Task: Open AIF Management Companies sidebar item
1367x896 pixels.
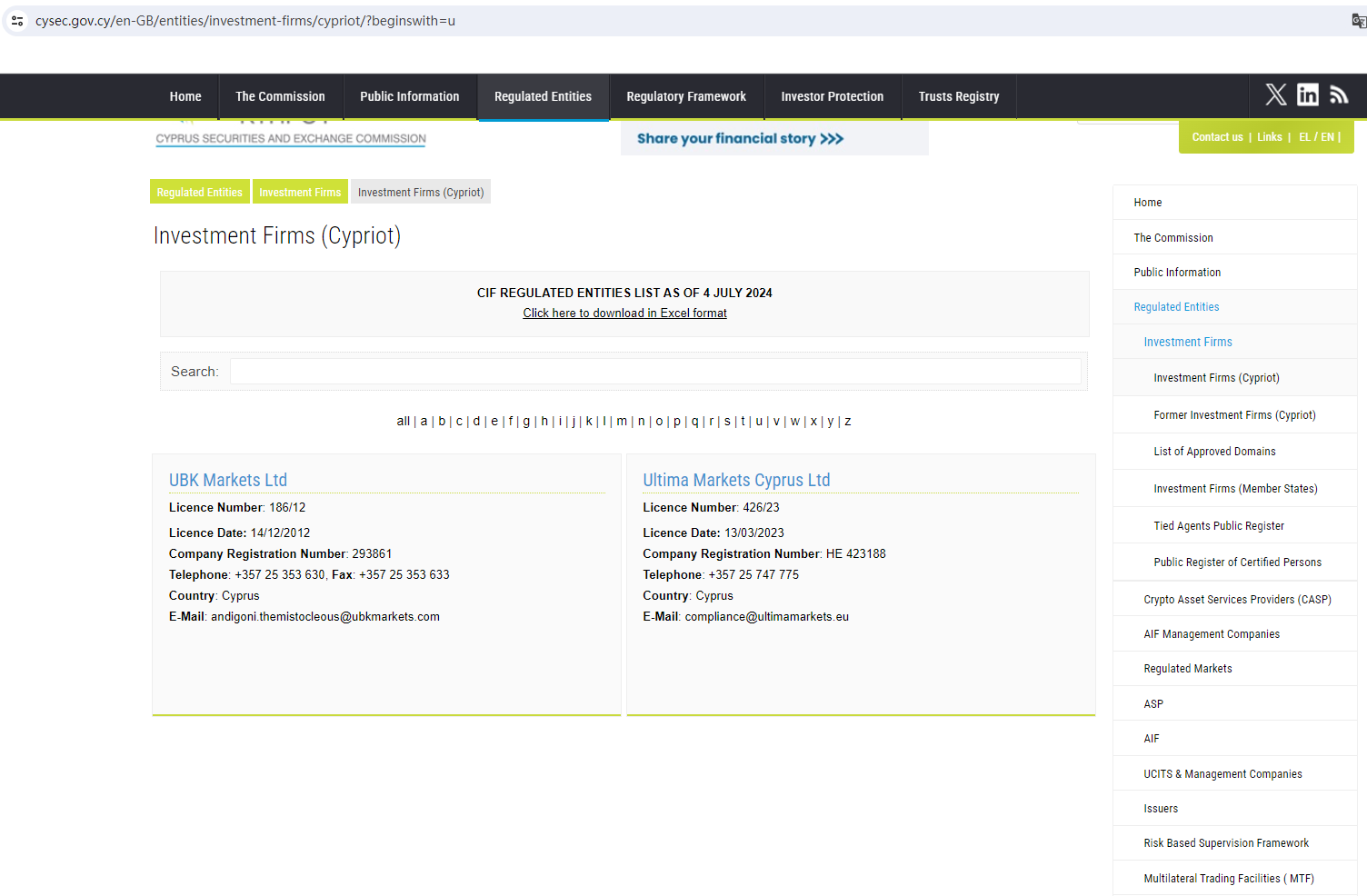Action: pyautogui.click(x=1235, y=634)
